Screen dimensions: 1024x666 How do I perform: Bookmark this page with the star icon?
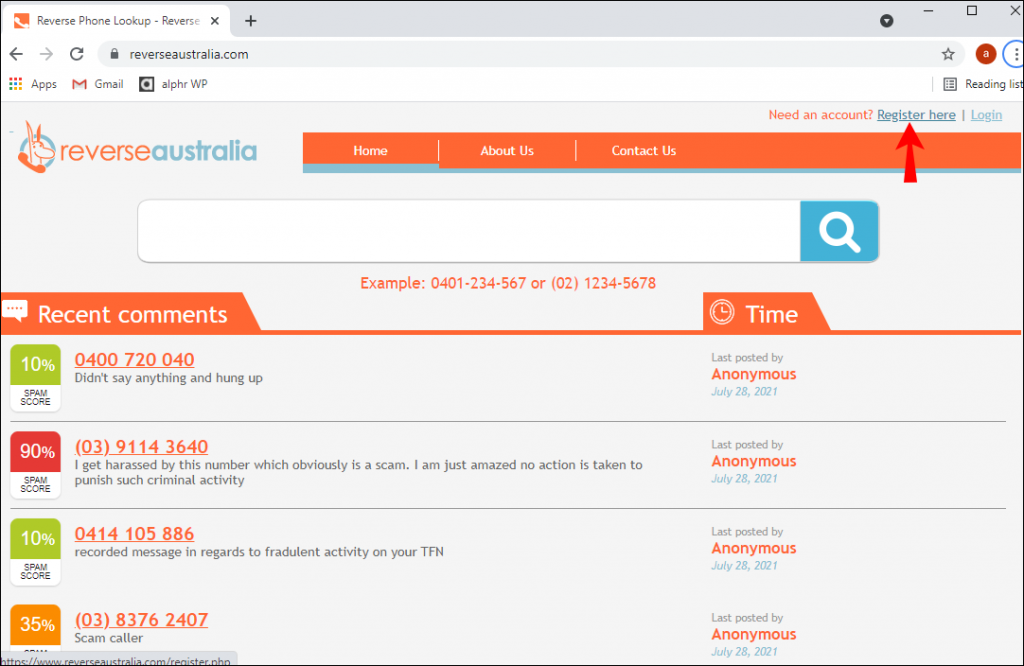click(948, 54)
